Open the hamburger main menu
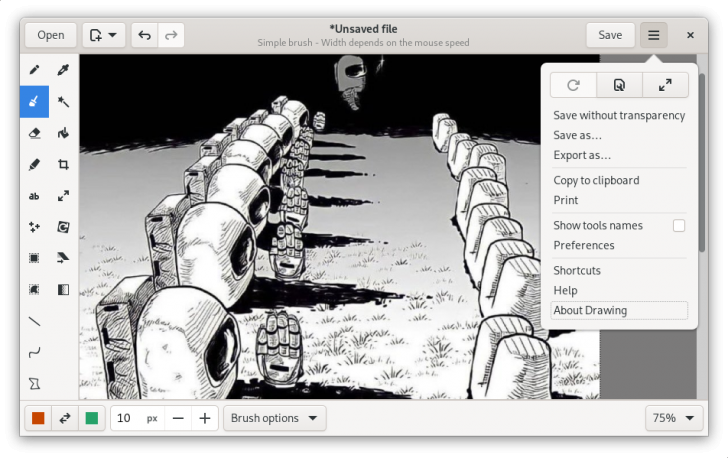 click(x=654, y=35)
